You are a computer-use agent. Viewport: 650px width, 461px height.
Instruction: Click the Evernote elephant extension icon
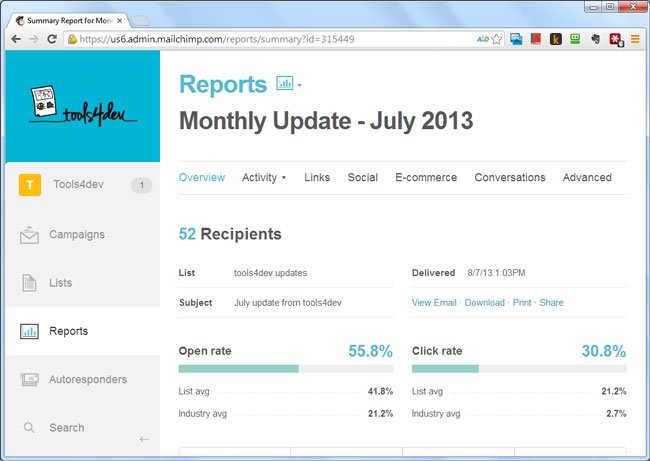tap(596, 39)
